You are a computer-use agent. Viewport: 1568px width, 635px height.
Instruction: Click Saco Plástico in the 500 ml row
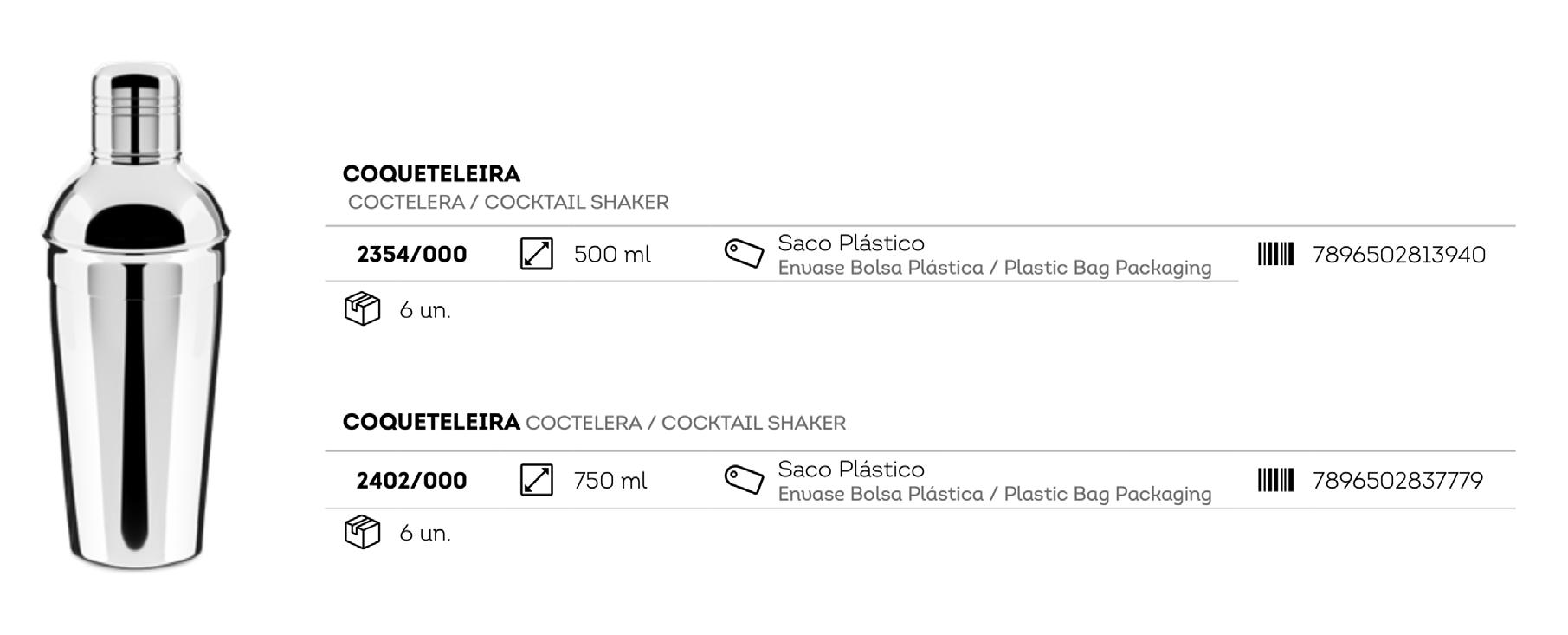850,243
